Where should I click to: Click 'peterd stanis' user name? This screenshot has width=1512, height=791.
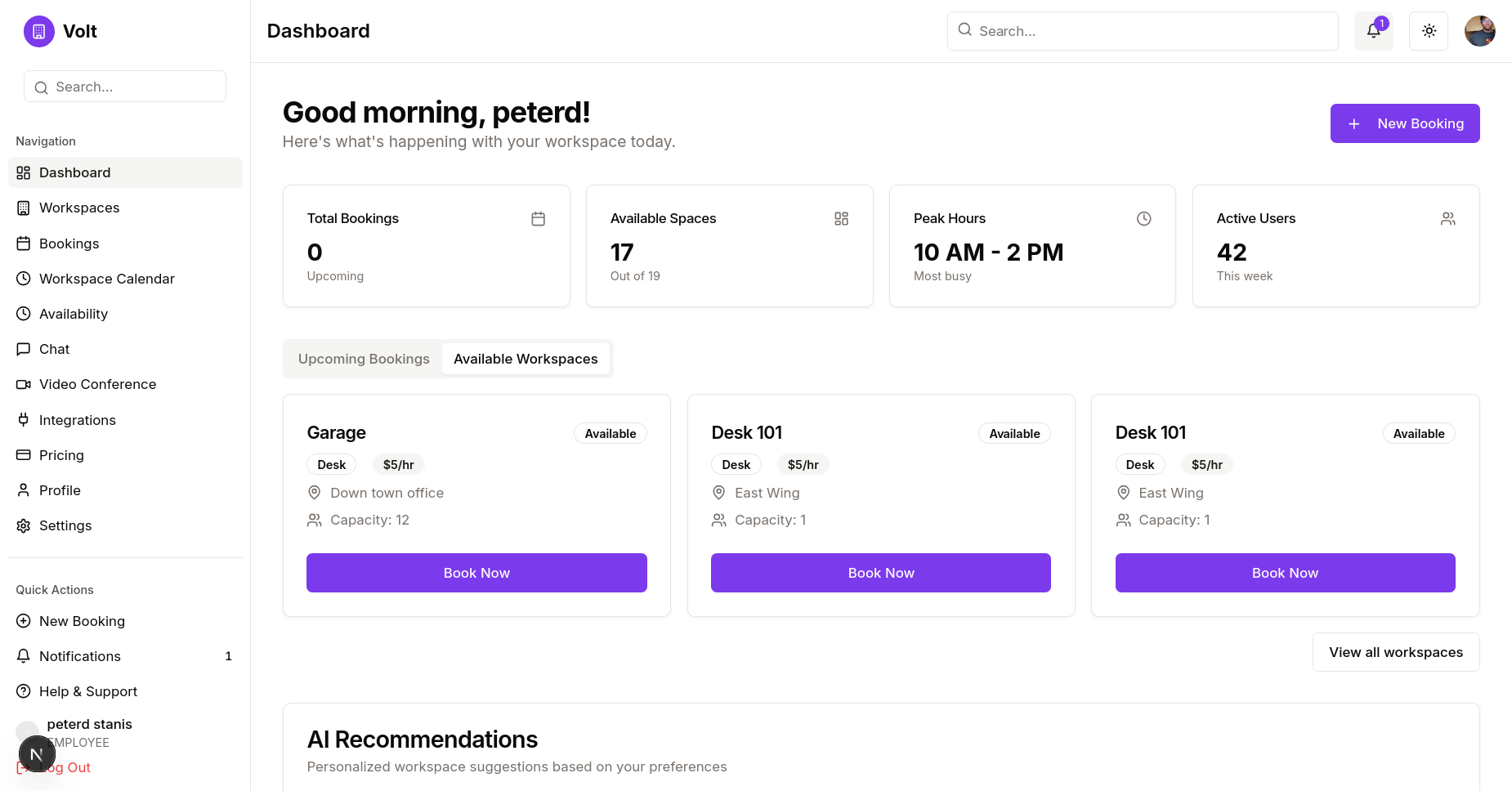tap(90, 724)
